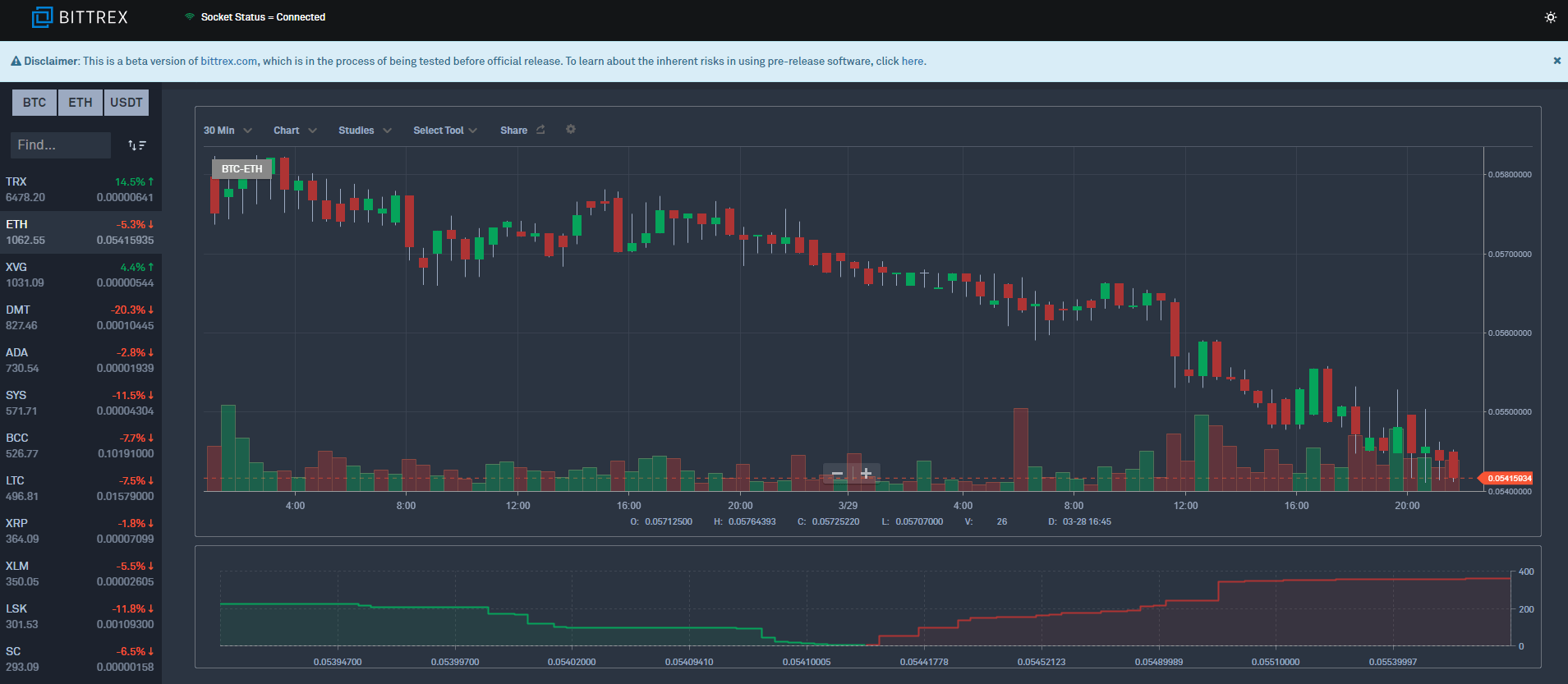Viewport: 1568px width, 684px height.
Task: Switch to the BTC market tab
Action: click(34, 103)
